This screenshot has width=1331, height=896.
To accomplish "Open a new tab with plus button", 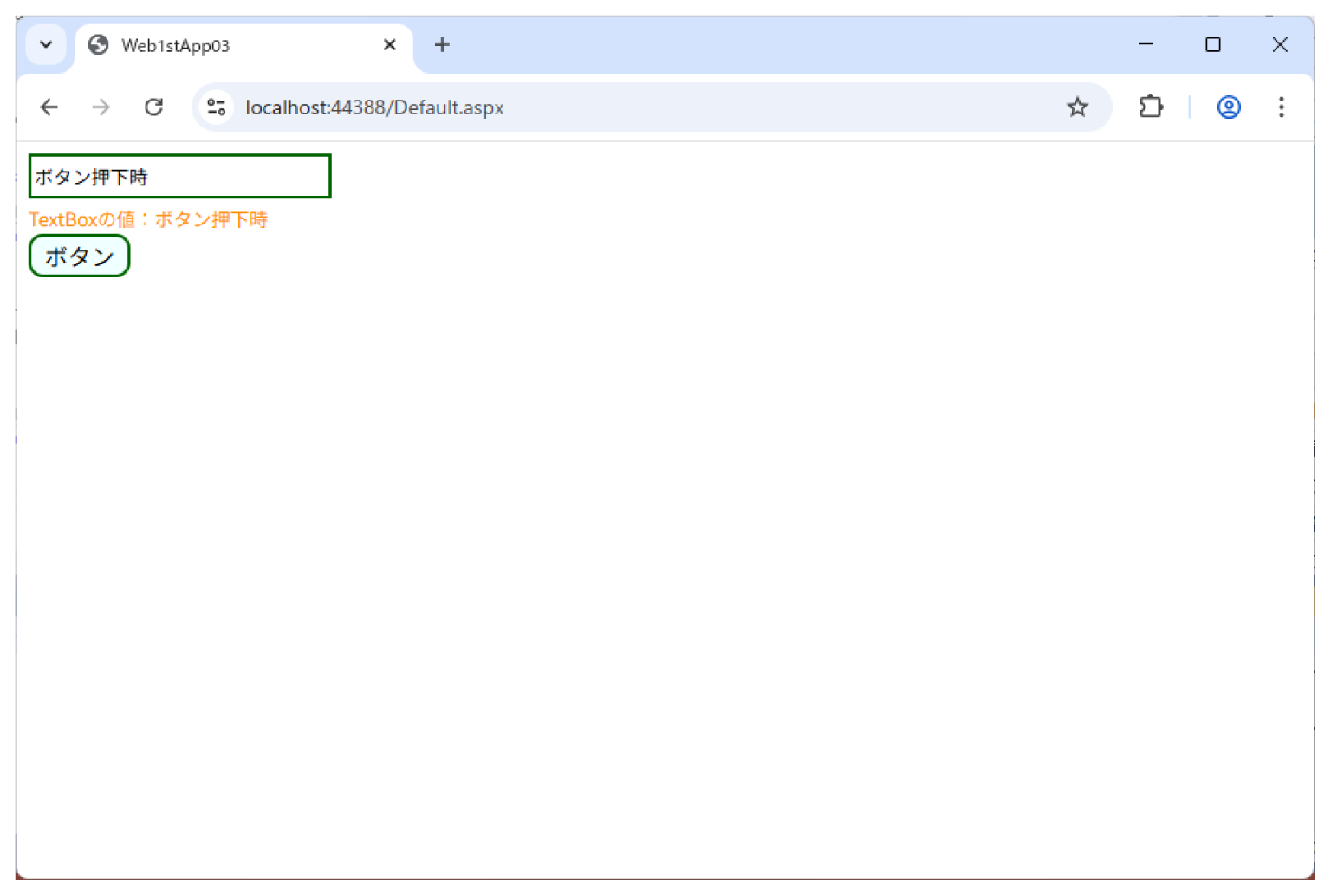I will (x=442, y=44).
